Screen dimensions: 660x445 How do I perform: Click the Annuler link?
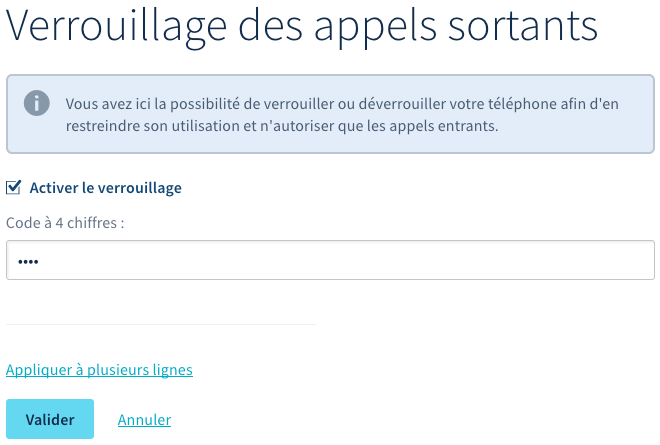[144, 420]
